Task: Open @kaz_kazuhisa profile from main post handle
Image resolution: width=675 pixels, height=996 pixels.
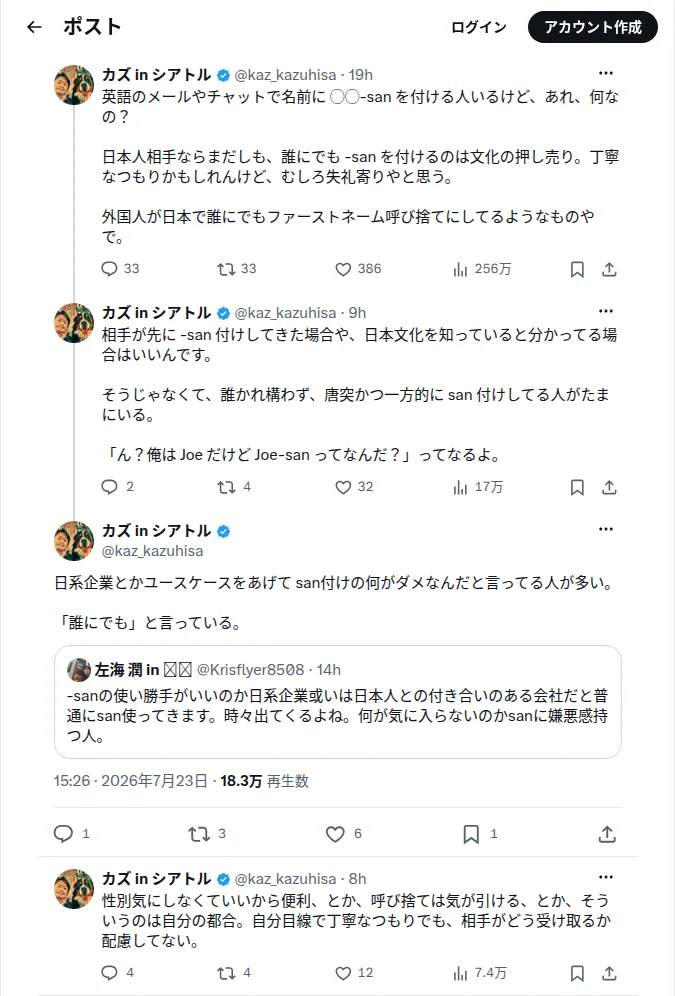Action: [152, 551]
